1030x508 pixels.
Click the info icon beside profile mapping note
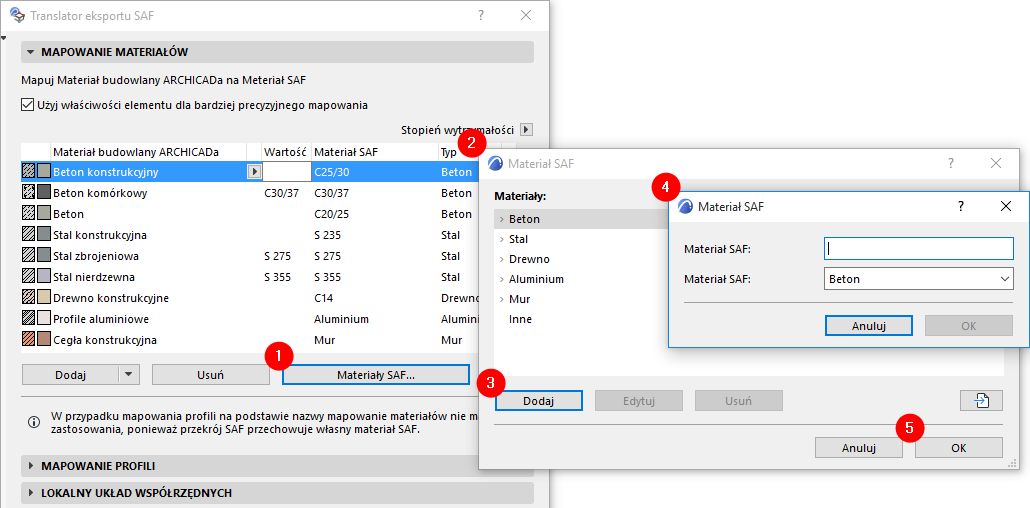[x=33, y=423]
